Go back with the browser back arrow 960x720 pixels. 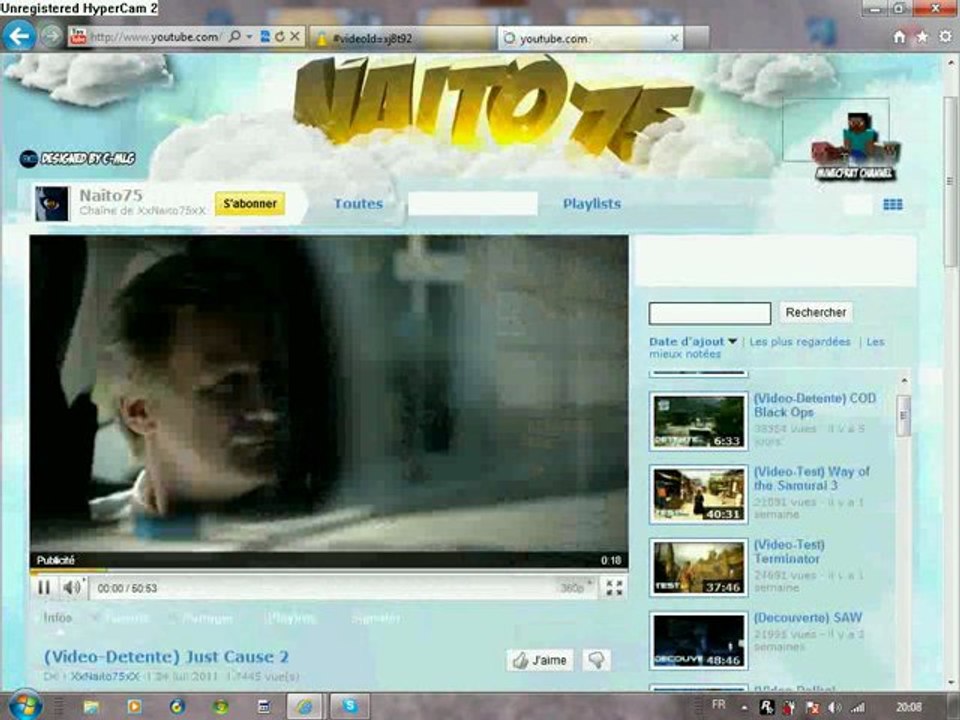18,37
